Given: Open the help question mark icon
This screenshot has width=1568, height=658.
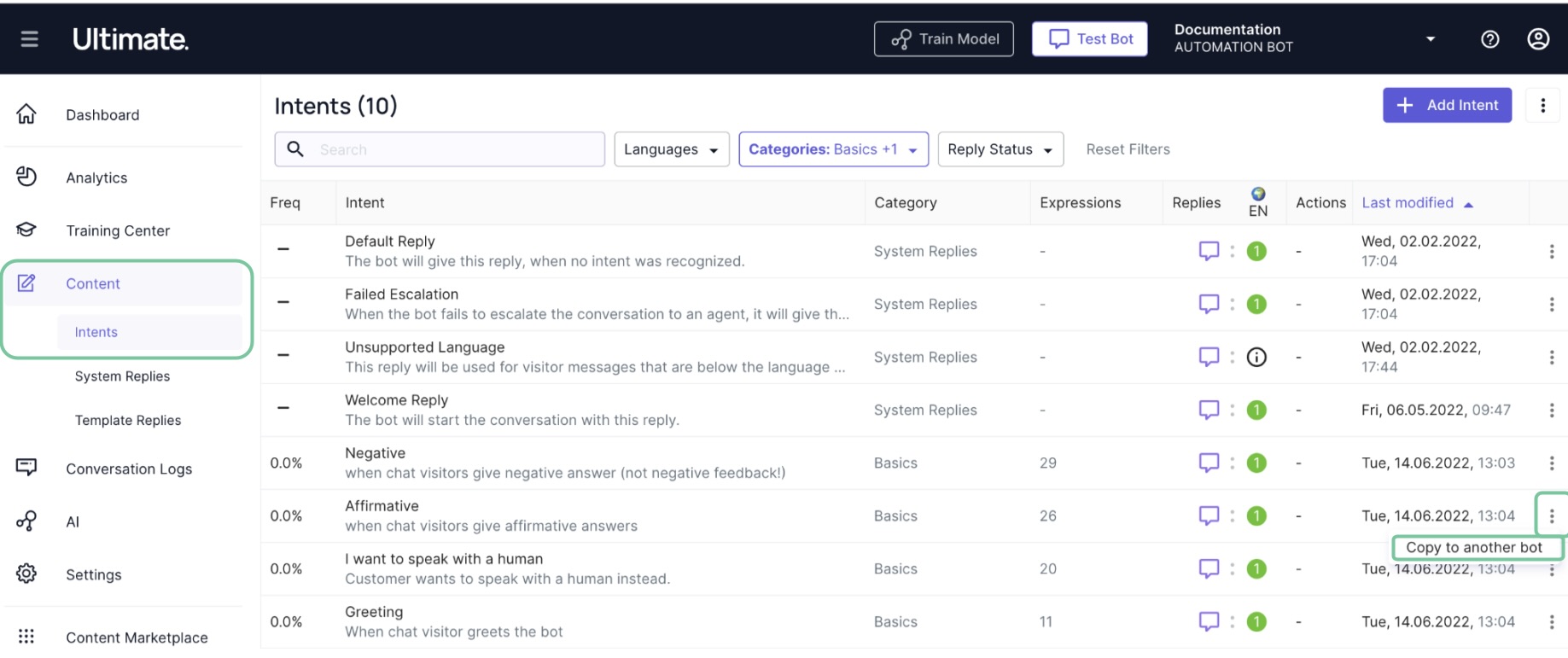Looking at the screenshot, I should pyautogui.click(x=1489, y=39).
